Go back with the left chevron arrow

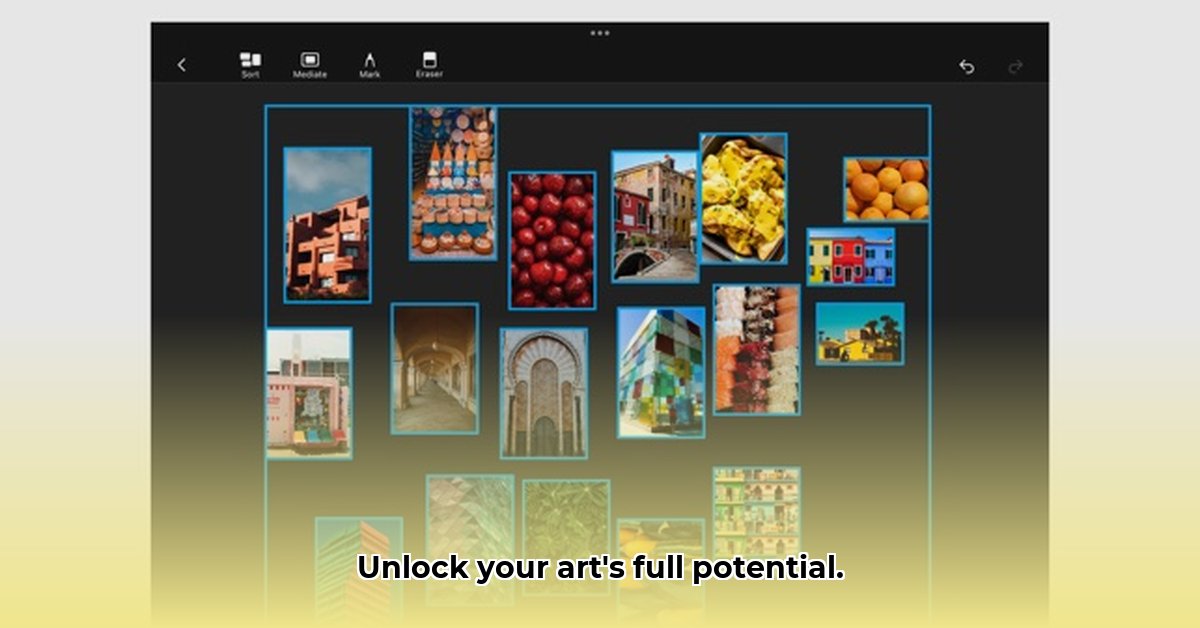(x=181, y=65)
